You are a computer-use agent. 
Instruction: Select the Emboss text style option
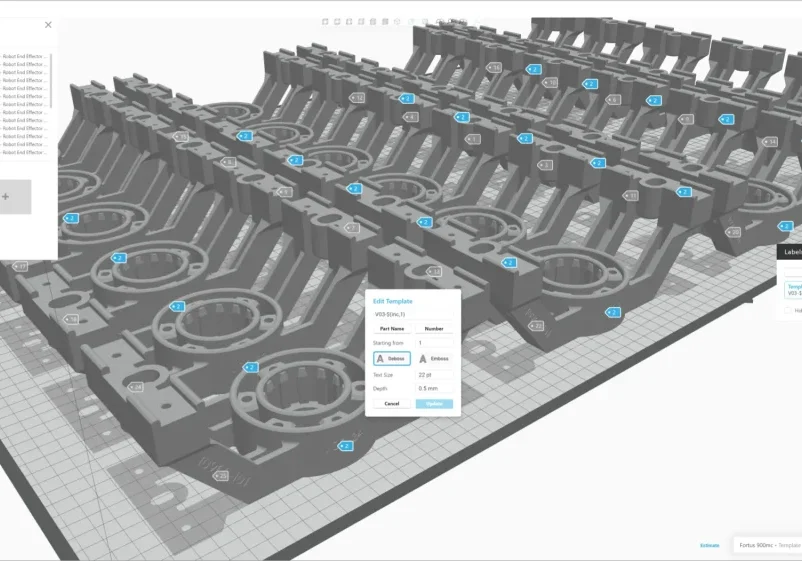coord(434,358)
